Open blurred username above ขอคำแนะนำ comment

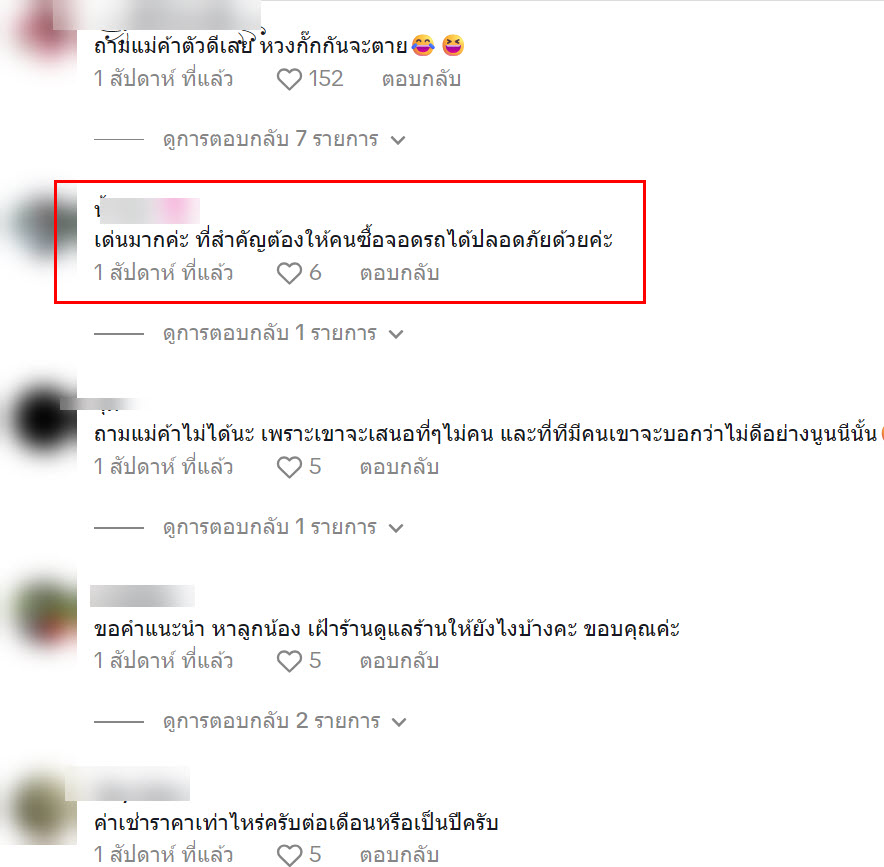pos(143,596)
